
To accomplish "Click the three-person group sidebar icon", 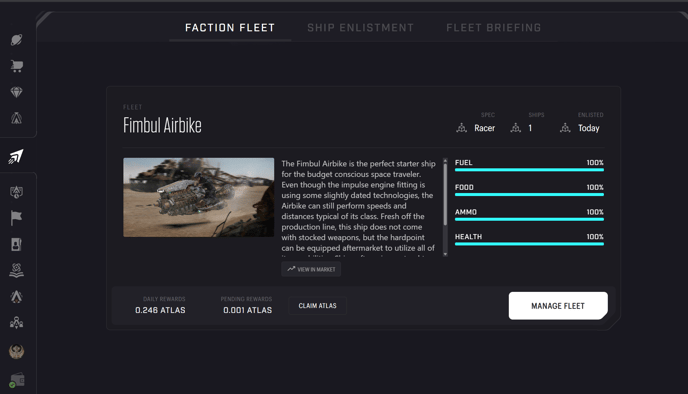I will coord(17,323).
